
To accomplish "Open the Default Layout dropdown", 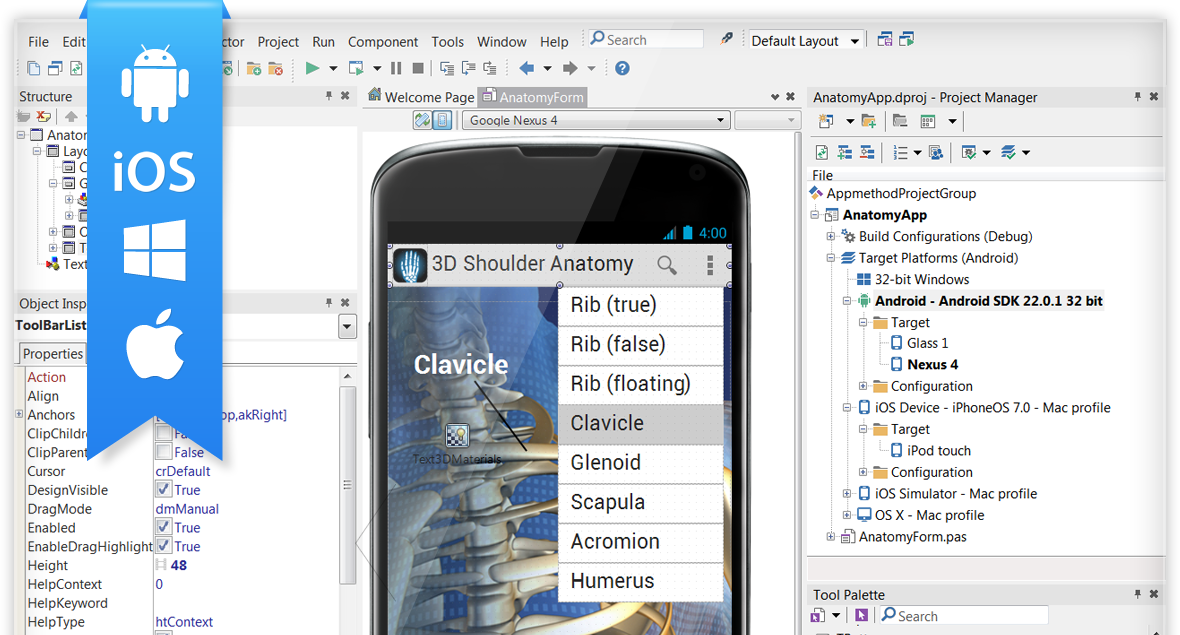I will (854, 41).
